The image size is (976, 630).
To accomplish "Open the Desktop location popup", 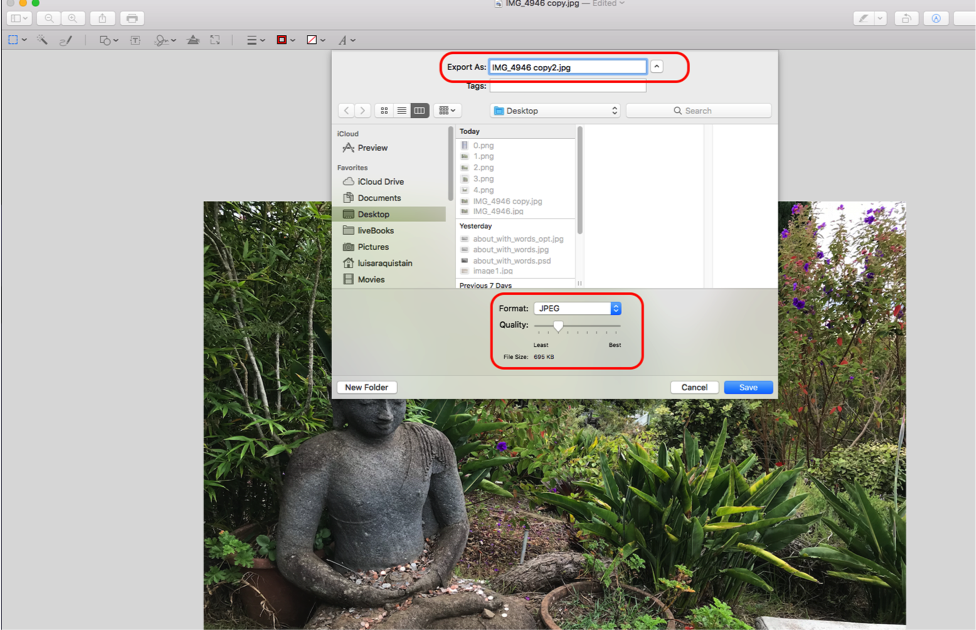I will click(555, 111).
